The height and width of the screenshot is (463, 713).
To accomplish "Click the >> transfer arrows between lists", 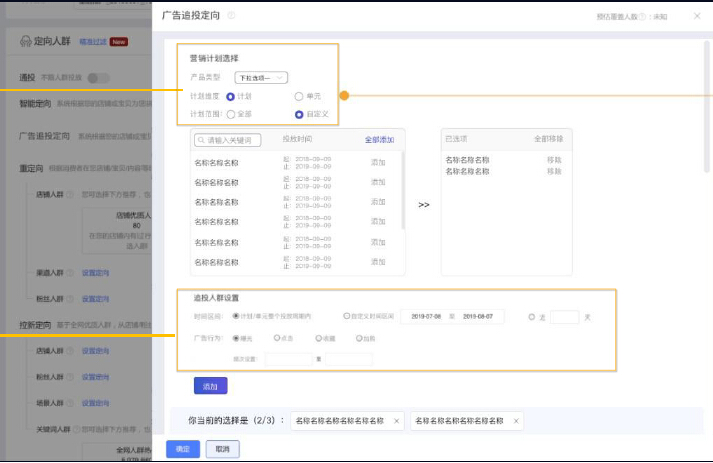I will click(x=423, y=205).
